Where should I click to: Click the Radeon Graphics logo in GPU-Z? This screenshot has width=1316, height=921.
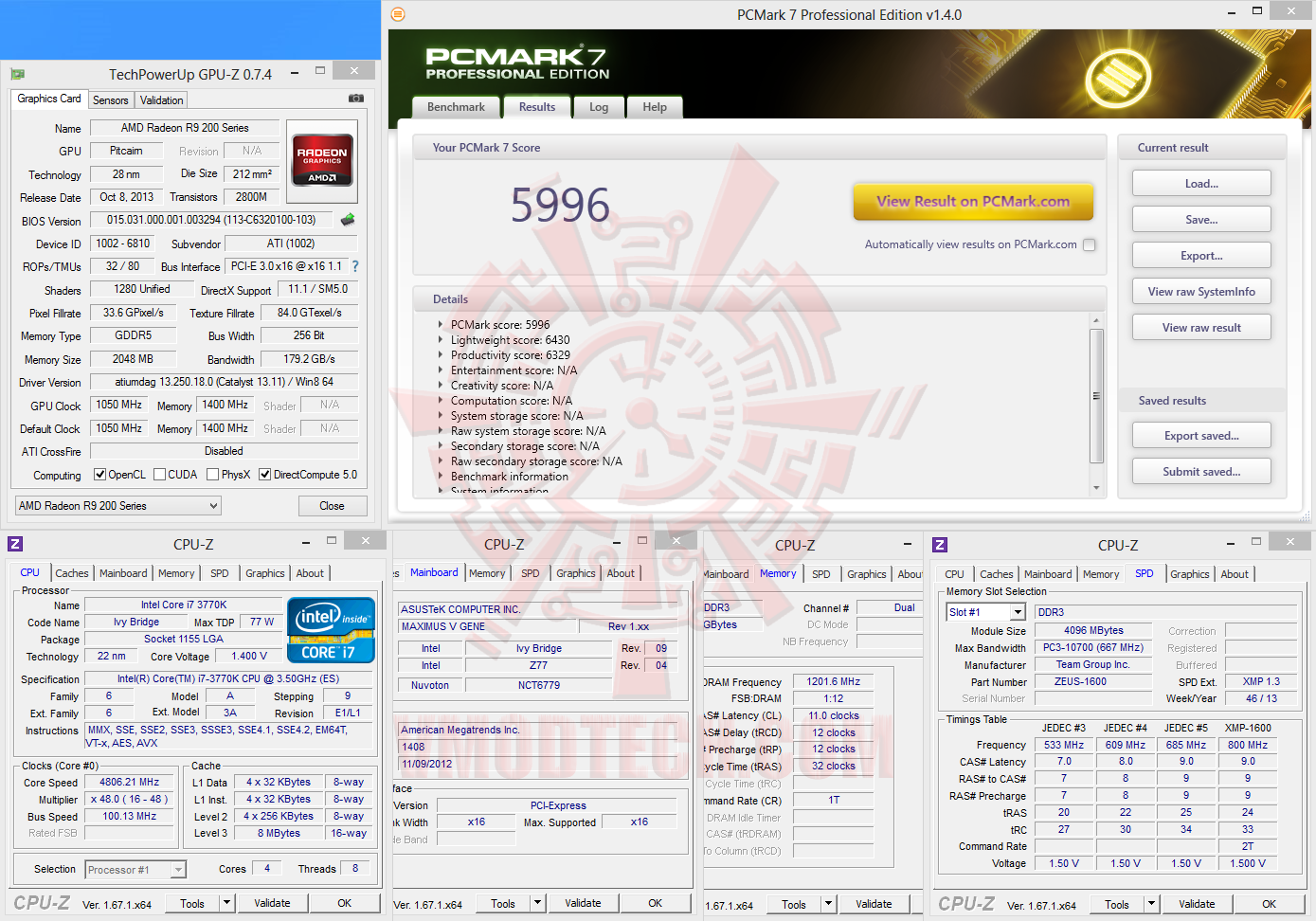tap(322, 159)
